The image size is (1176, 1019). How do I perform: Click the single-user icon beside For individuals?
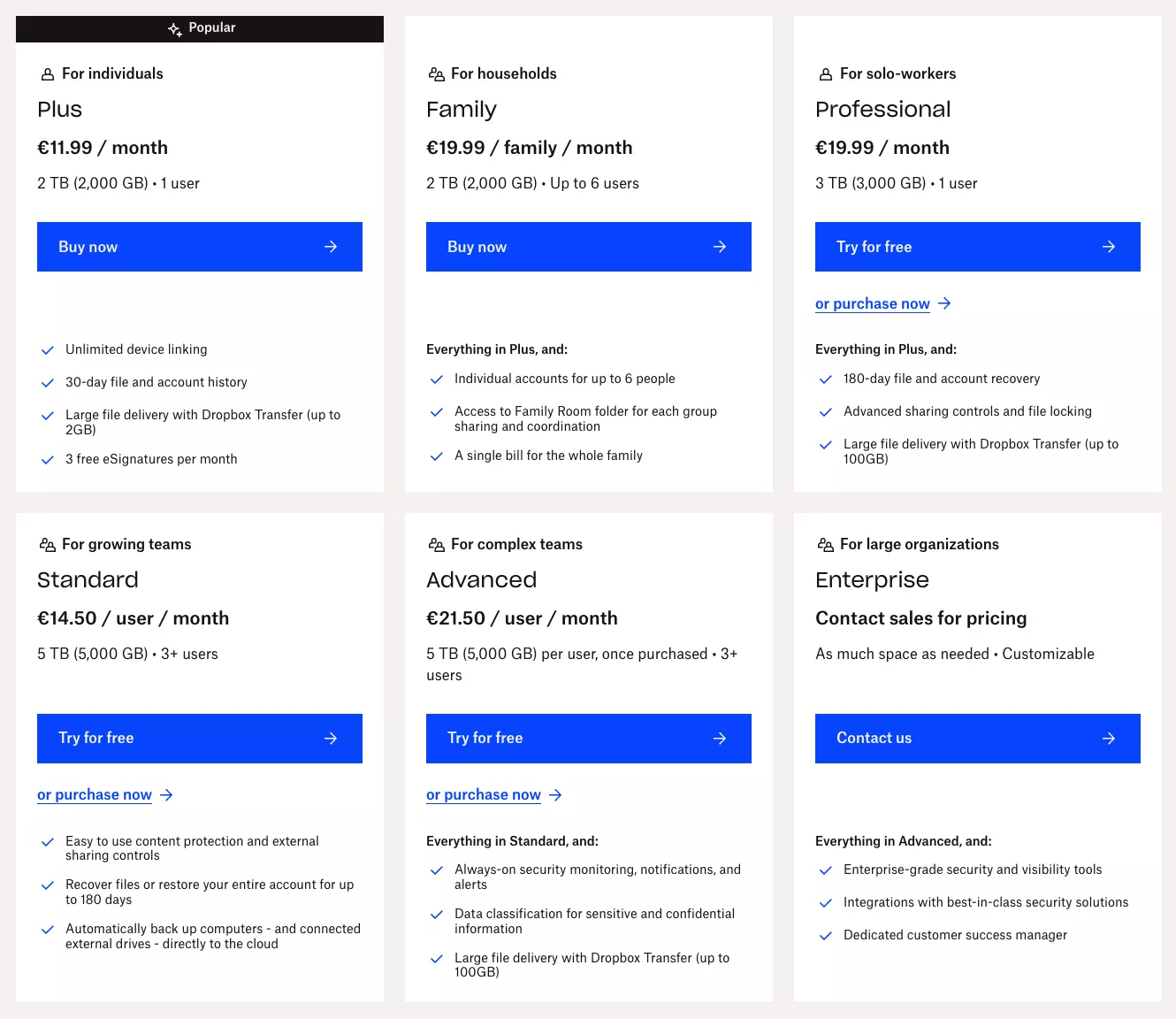tap(48, 74)
